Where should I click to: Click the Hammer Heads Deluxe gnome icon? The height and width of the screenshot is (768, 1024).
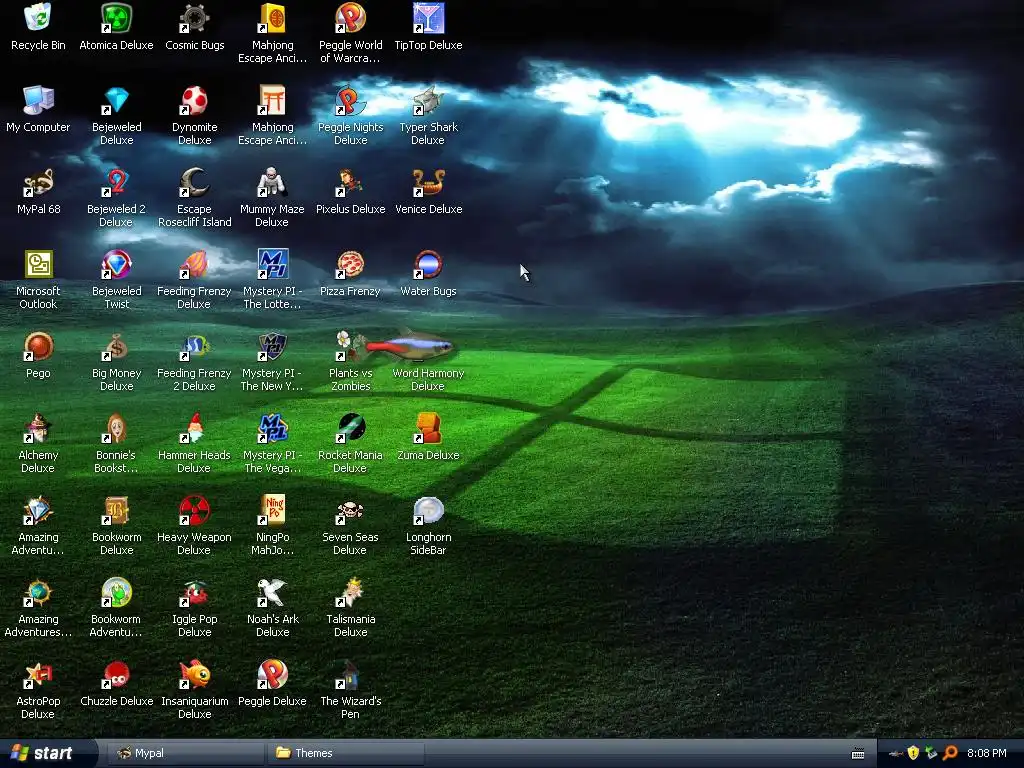click(195, 428)
